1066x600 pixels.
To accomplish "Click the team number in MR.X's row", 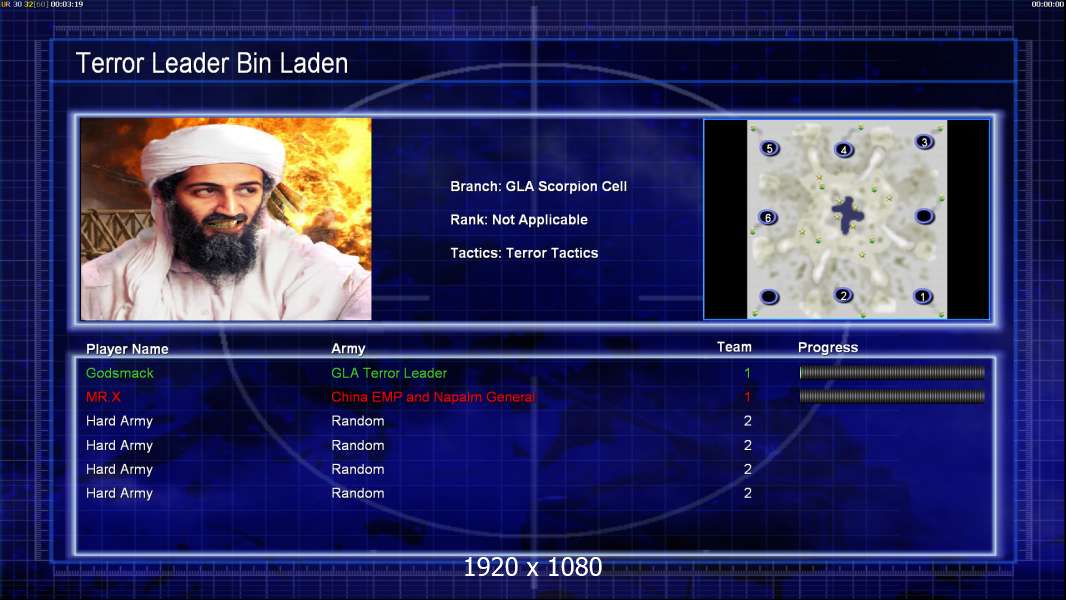I will coord(747,397).
